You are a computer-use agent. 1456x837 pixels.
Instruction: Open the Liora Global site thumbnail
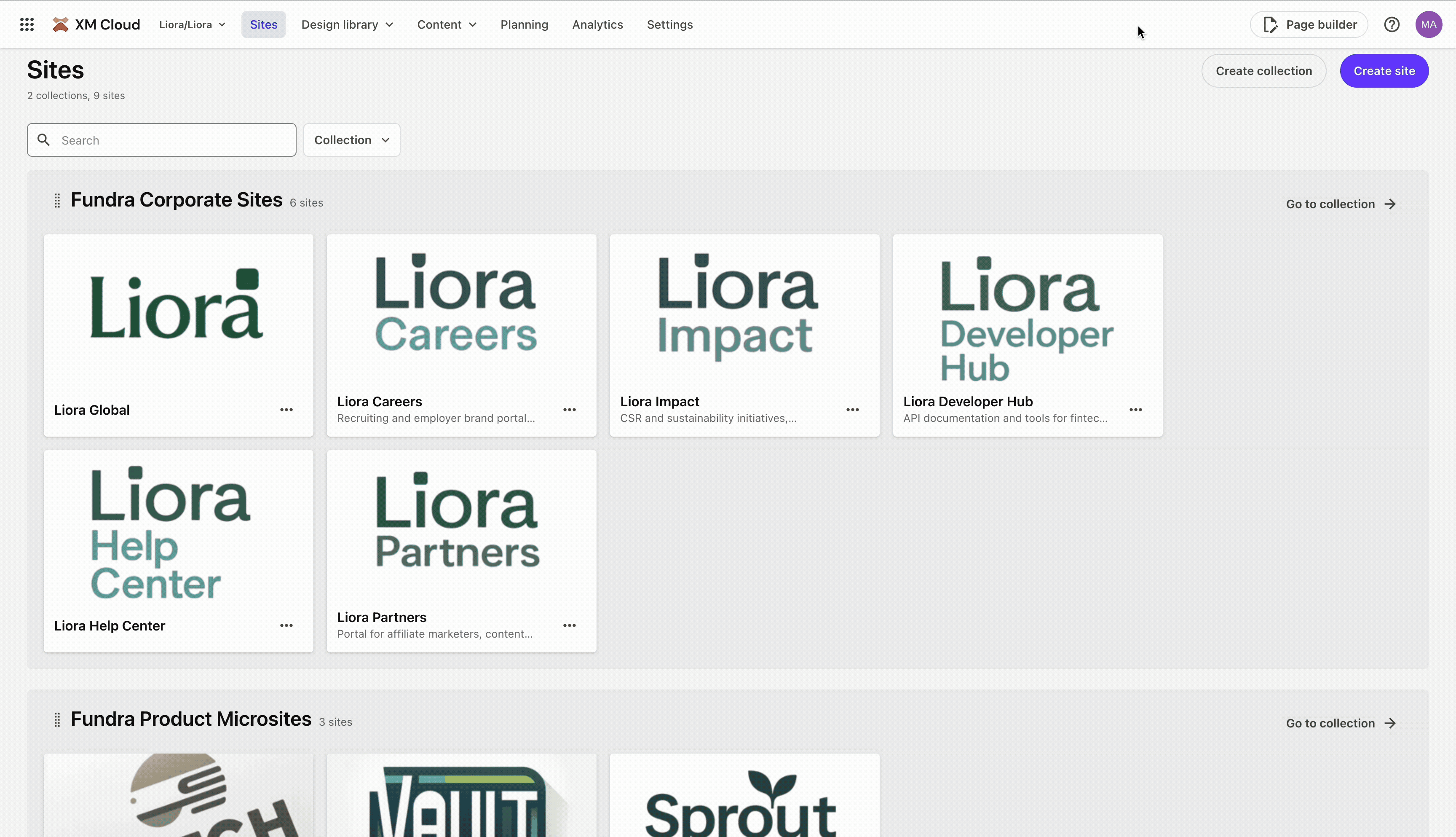pyautogui.click(x=178, y=311)
